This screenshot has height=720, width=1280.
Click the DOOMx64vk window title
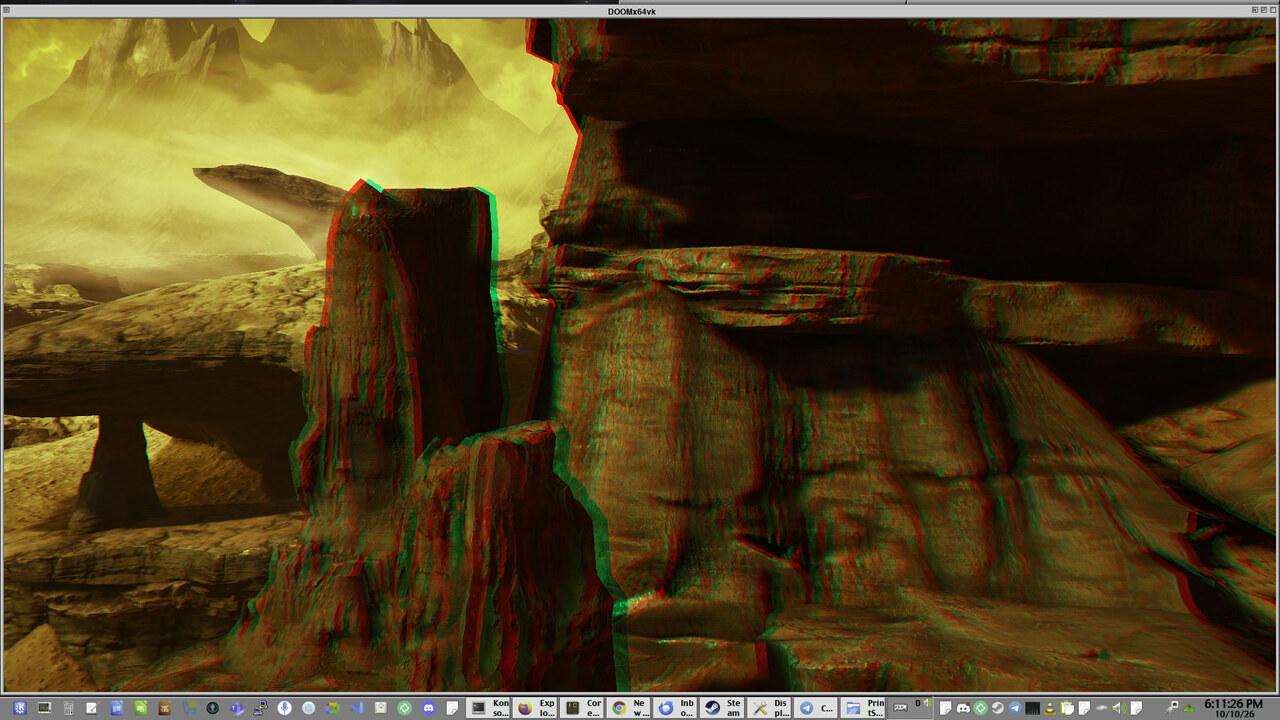point(632,11)
